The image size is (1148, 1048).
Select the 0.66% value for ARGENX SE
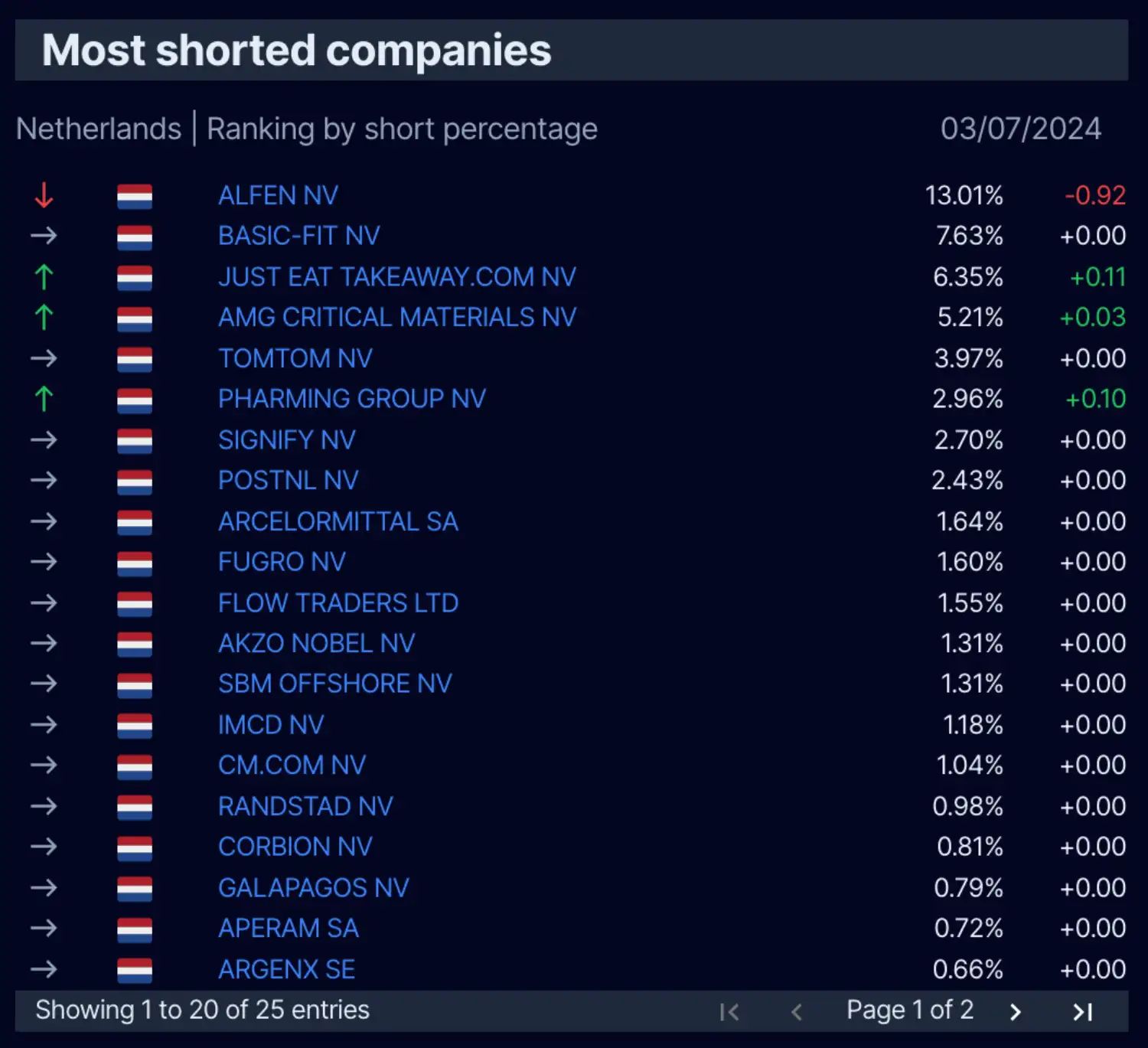point(968,969)
